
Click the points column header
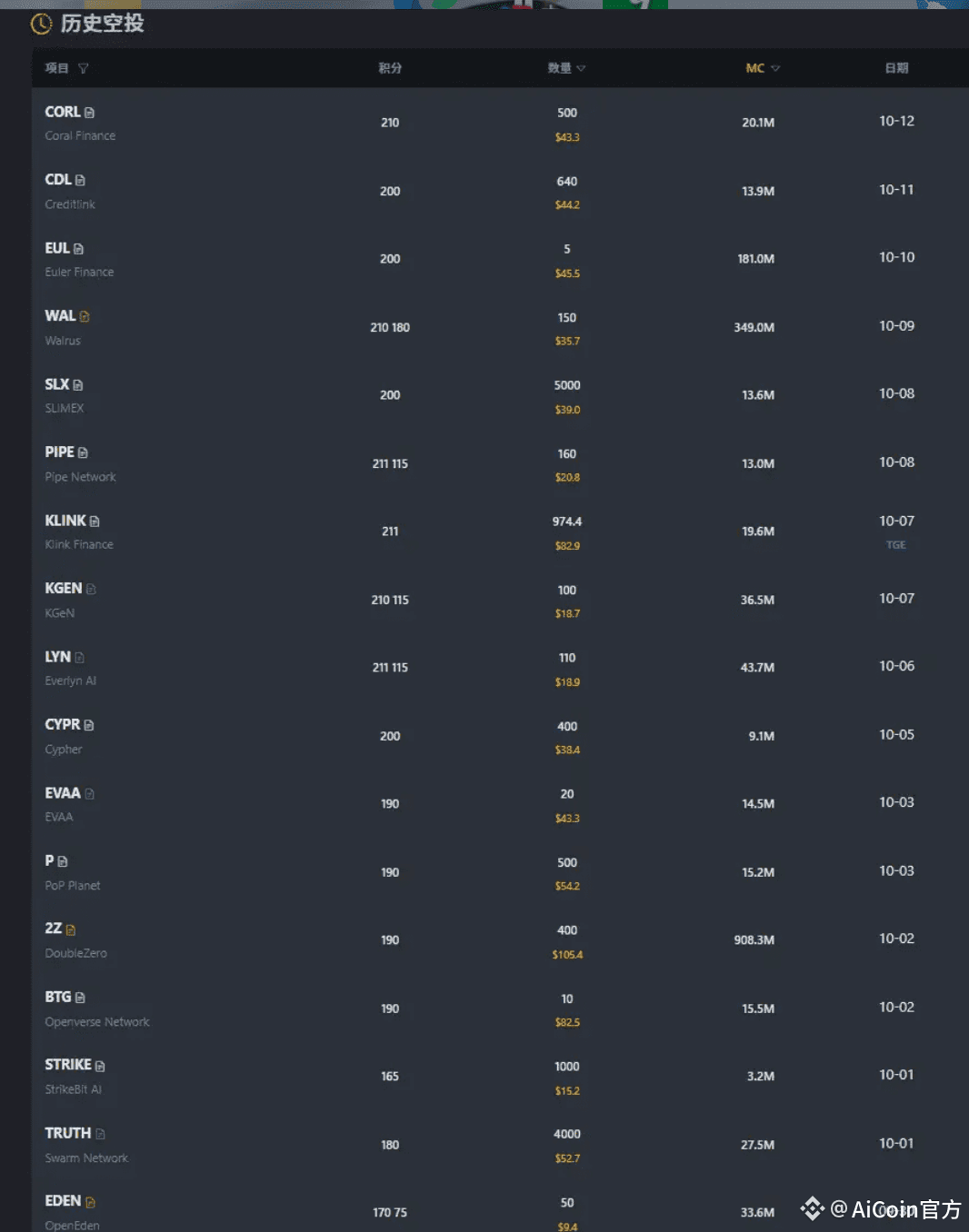pyautogui.click(x=390, y=68)
